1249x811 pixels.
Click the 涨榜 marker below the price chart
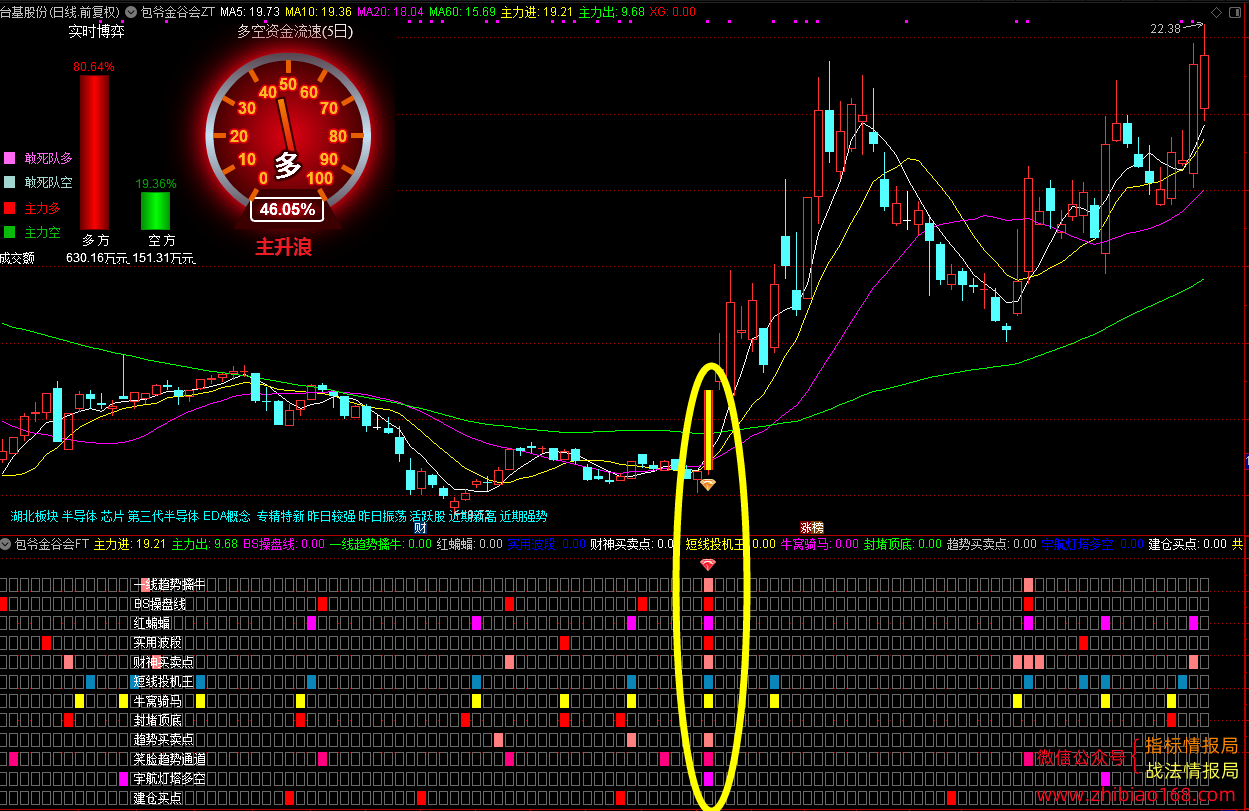pos(811,527)
